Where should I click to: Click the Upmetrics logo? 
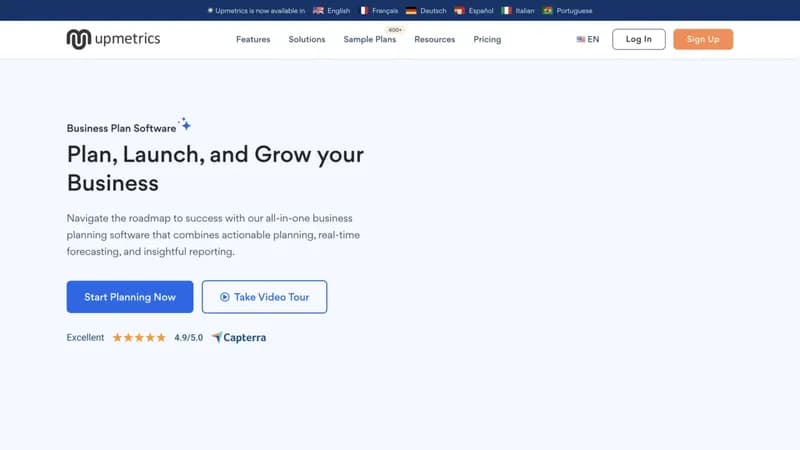click(113, 39)
